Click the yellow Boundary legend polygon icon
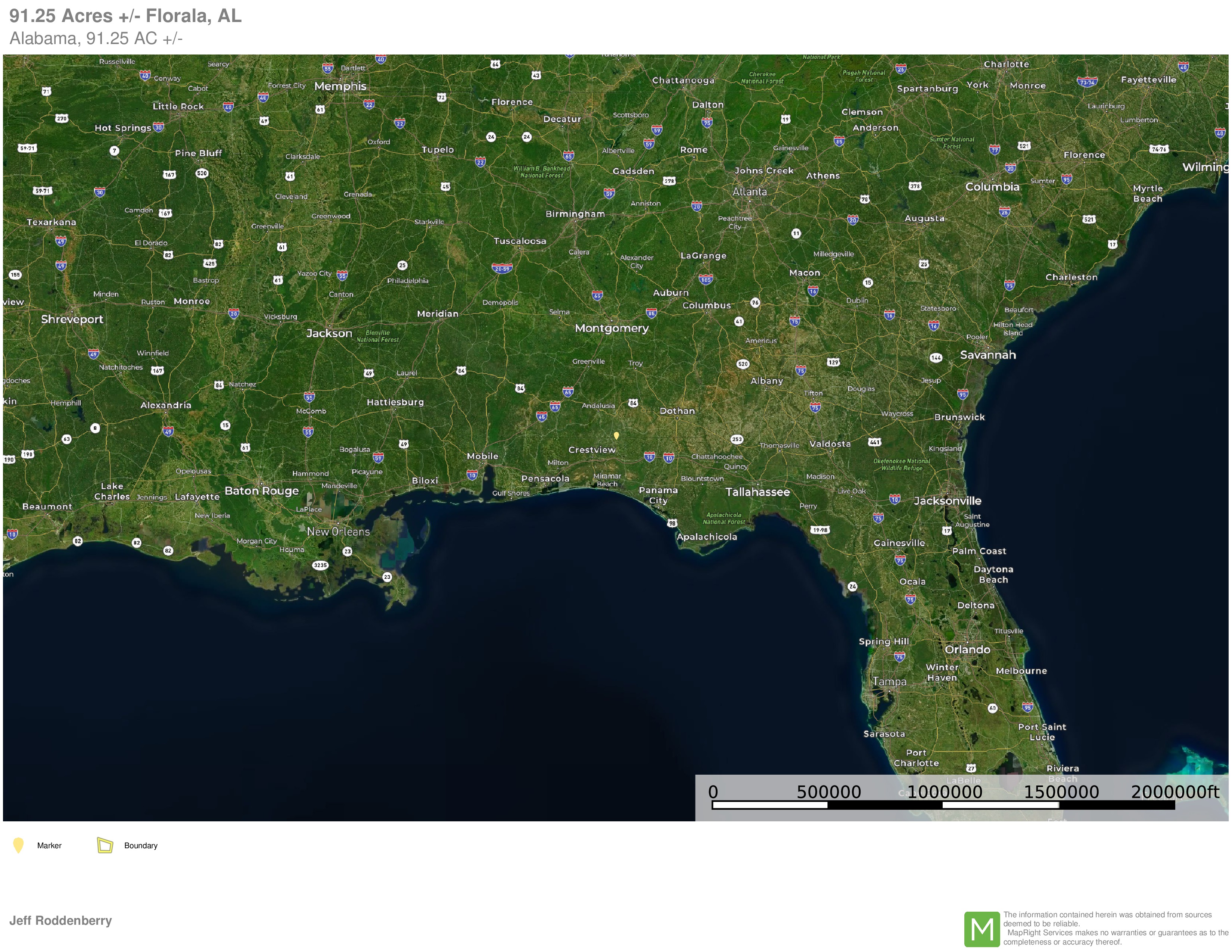The height and width of the screenshot is (952, 1232). coord(105,845)
